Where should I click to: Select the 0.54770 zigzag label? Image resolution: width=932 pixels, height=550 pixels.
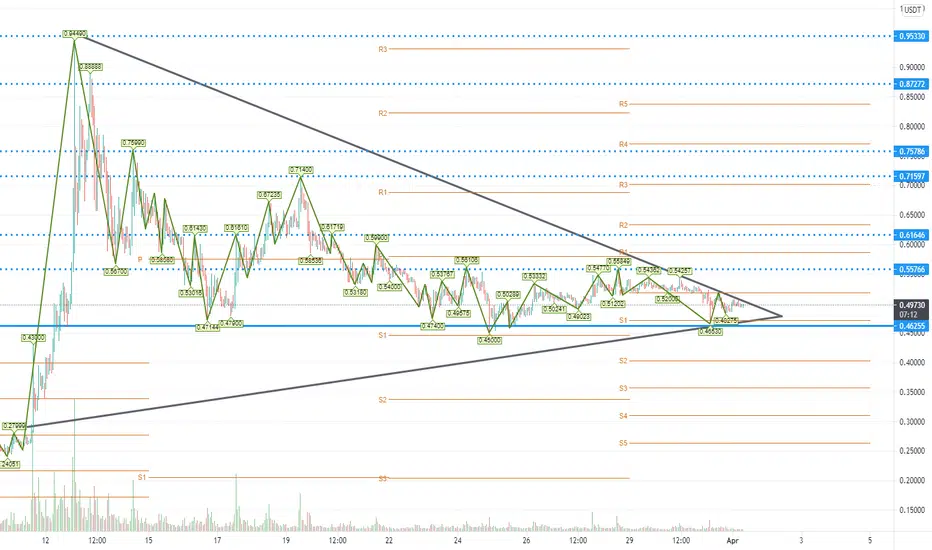[599, 269]
